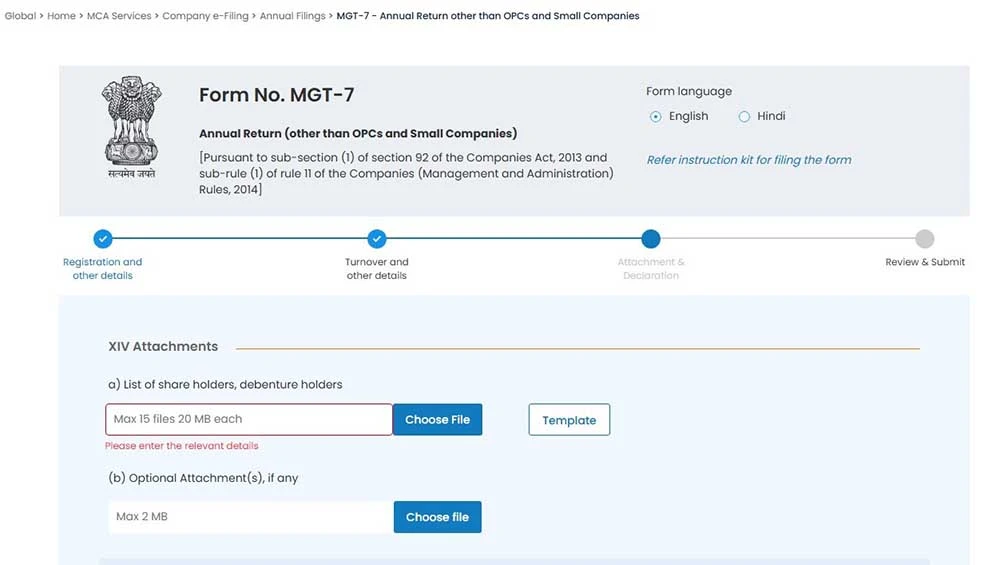Click the Registration step checkmark circle

[103, 238]
